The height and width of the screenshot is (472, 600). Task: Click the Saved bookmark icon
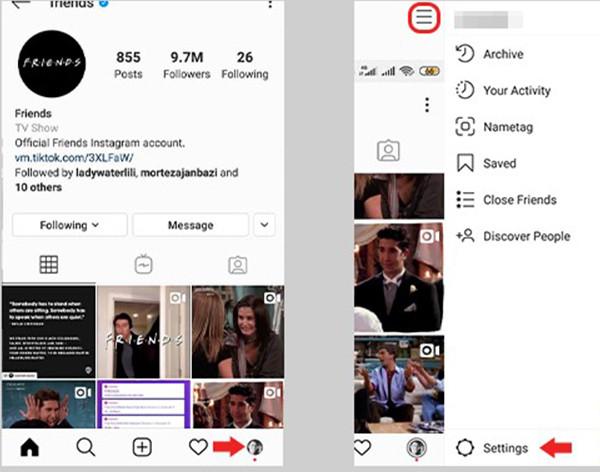click(x=465, y=163)
